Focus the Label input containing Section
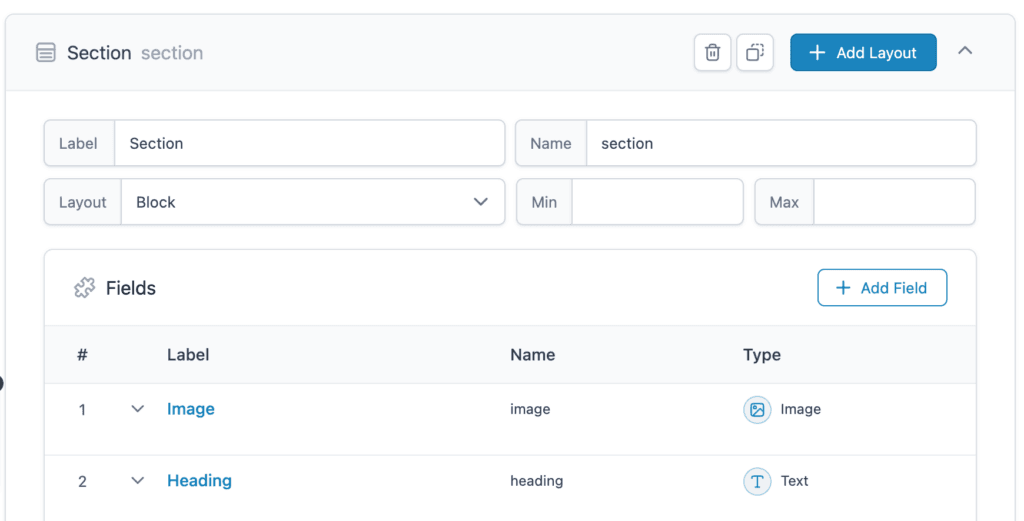1024x521 pixels. point(310,143)
